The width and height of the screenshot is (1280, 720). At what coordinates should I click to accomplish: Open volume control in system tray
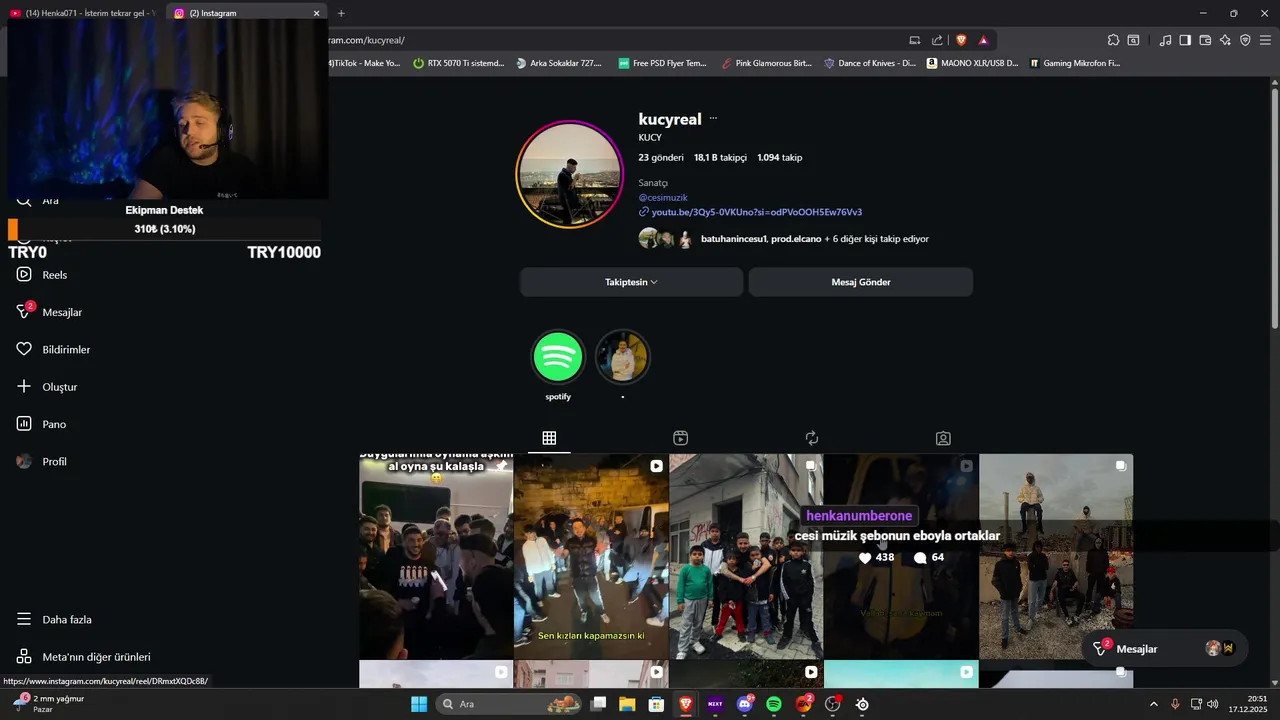point(1213,704)
